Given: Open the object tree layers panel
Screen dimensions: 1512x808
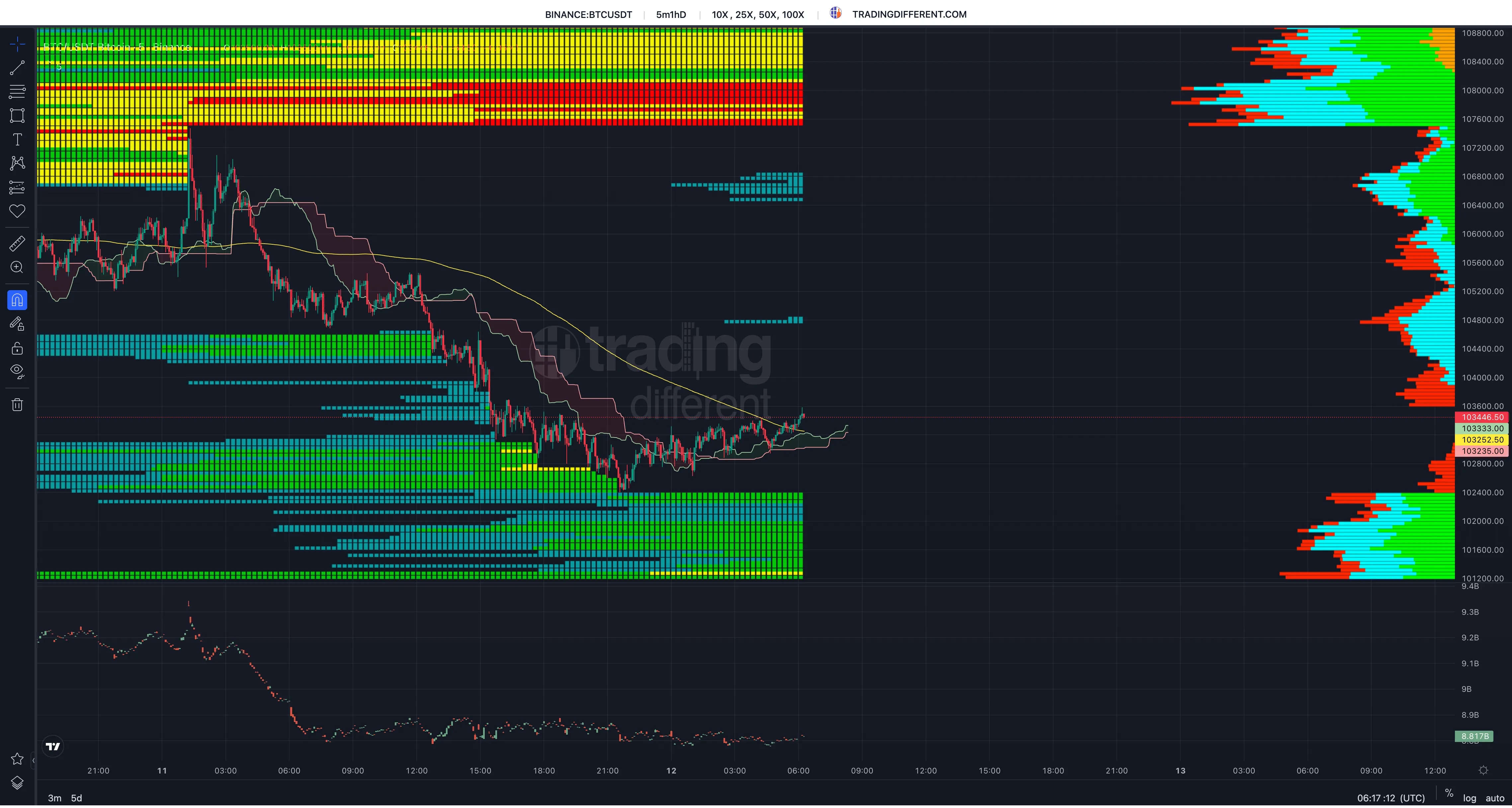Looking at the screenshot, I should (17, 783).
